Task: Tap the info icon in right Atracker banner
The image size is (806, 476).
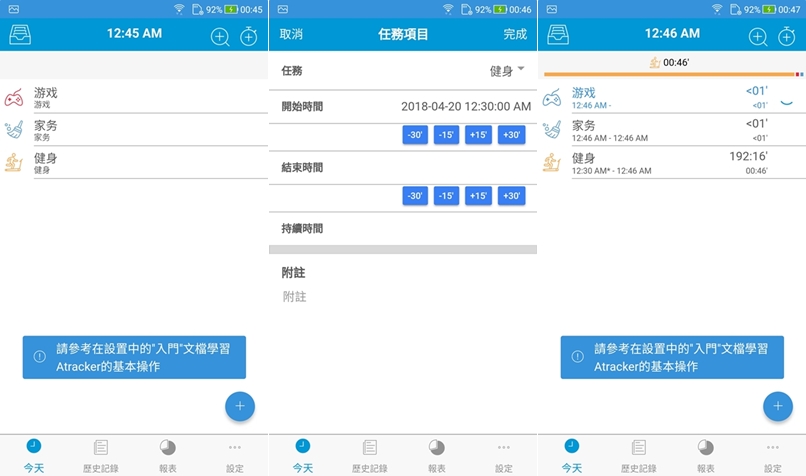Action: [578, 356]
